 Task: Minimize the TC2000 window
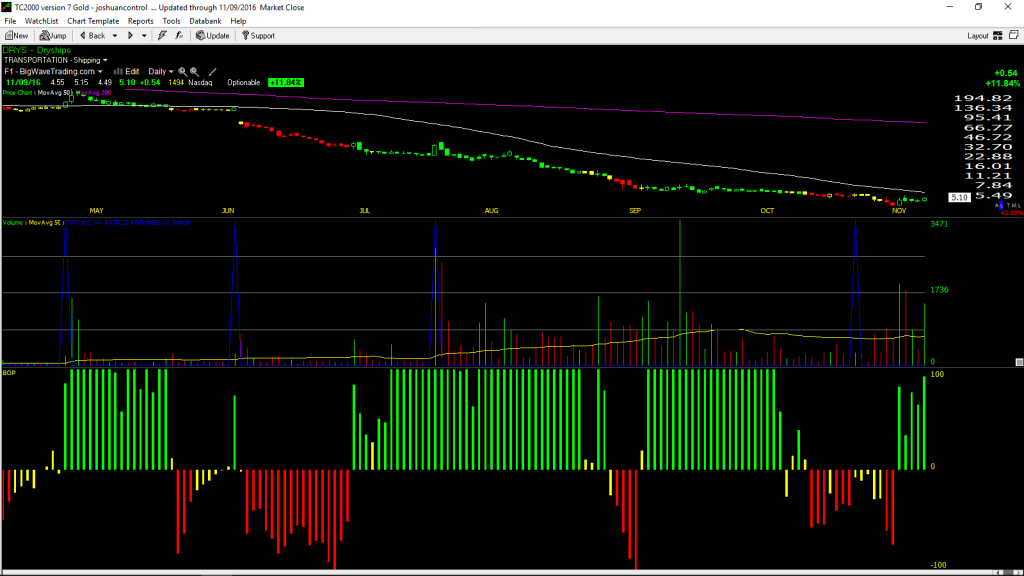(950, 7)
